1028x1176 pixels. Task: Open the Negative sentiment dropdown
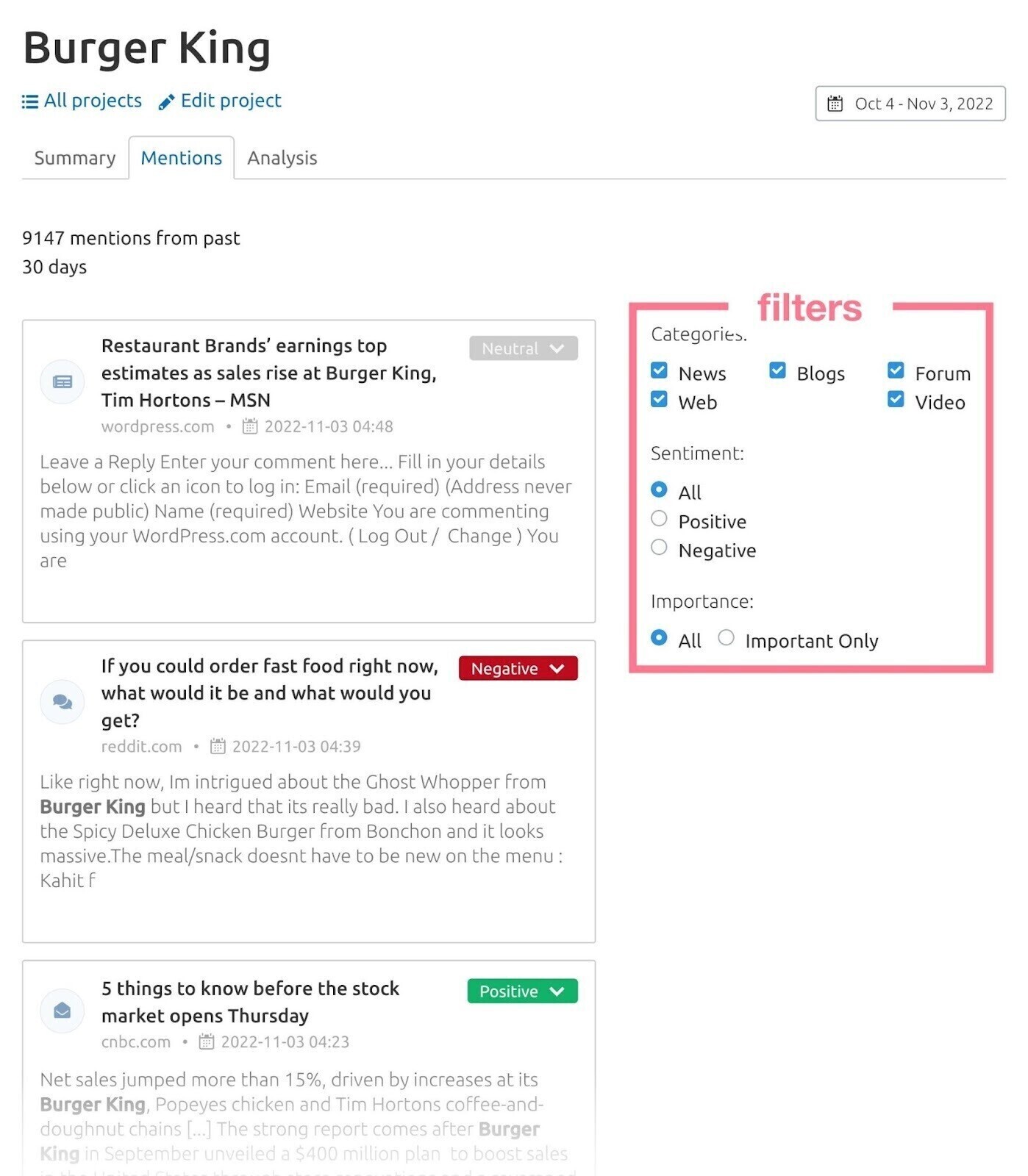tap(518, 668)
